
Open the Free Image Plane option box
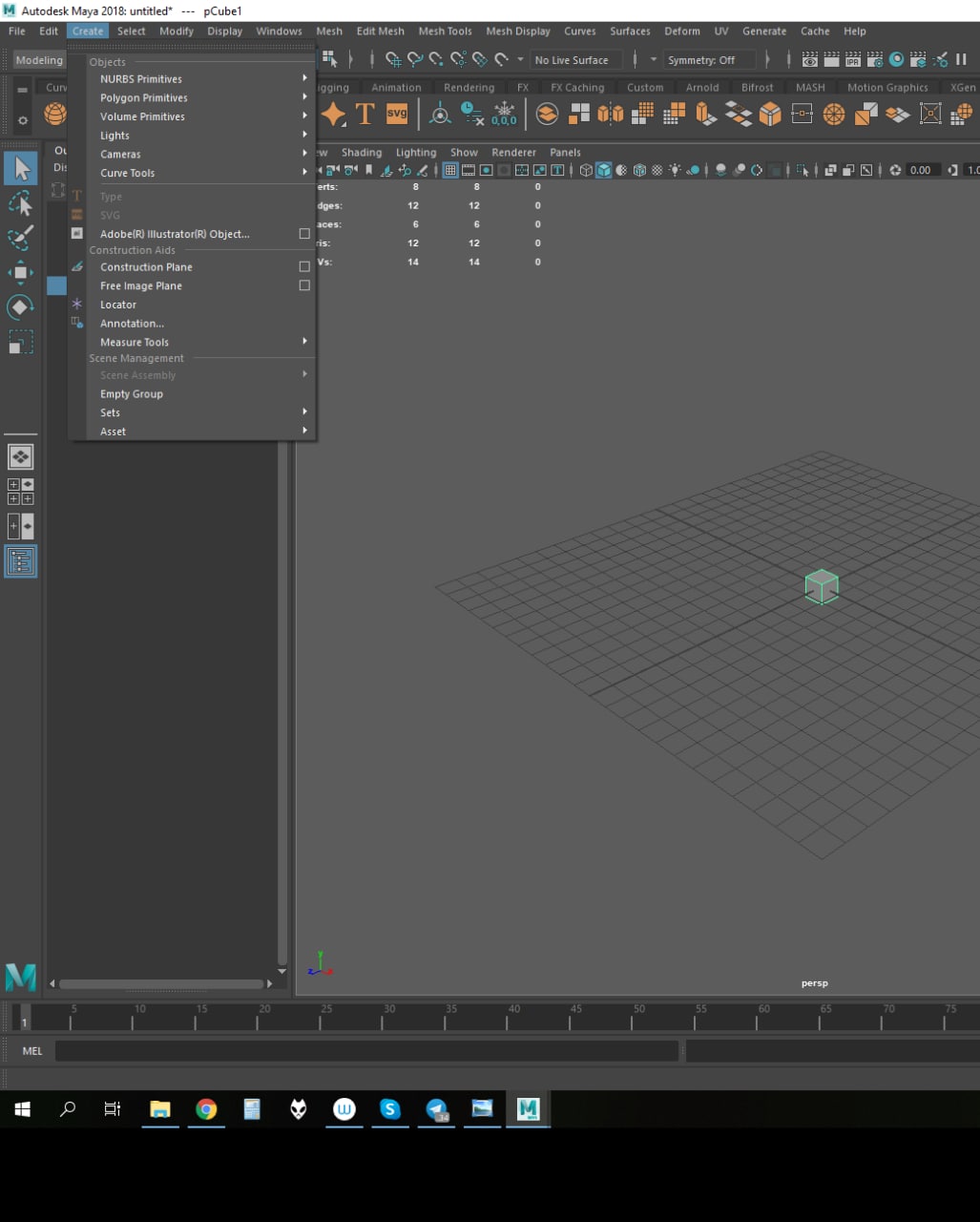(304, 285)
